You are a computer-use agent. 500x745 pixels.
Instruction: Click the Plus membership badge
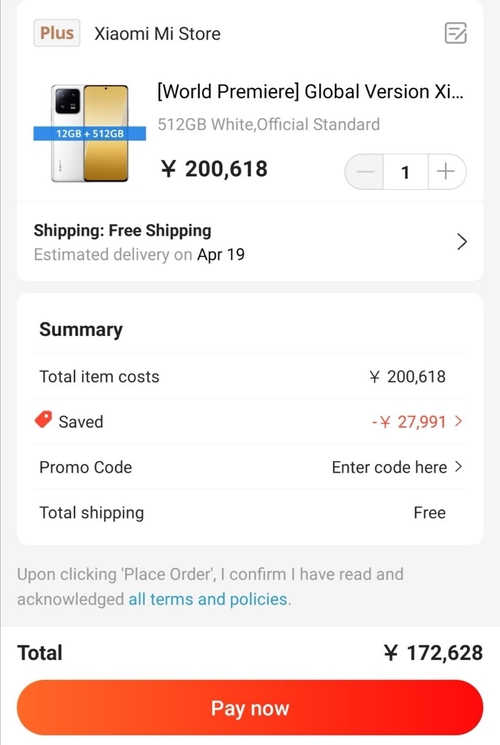pyautogui.click(x=57, y=33)
